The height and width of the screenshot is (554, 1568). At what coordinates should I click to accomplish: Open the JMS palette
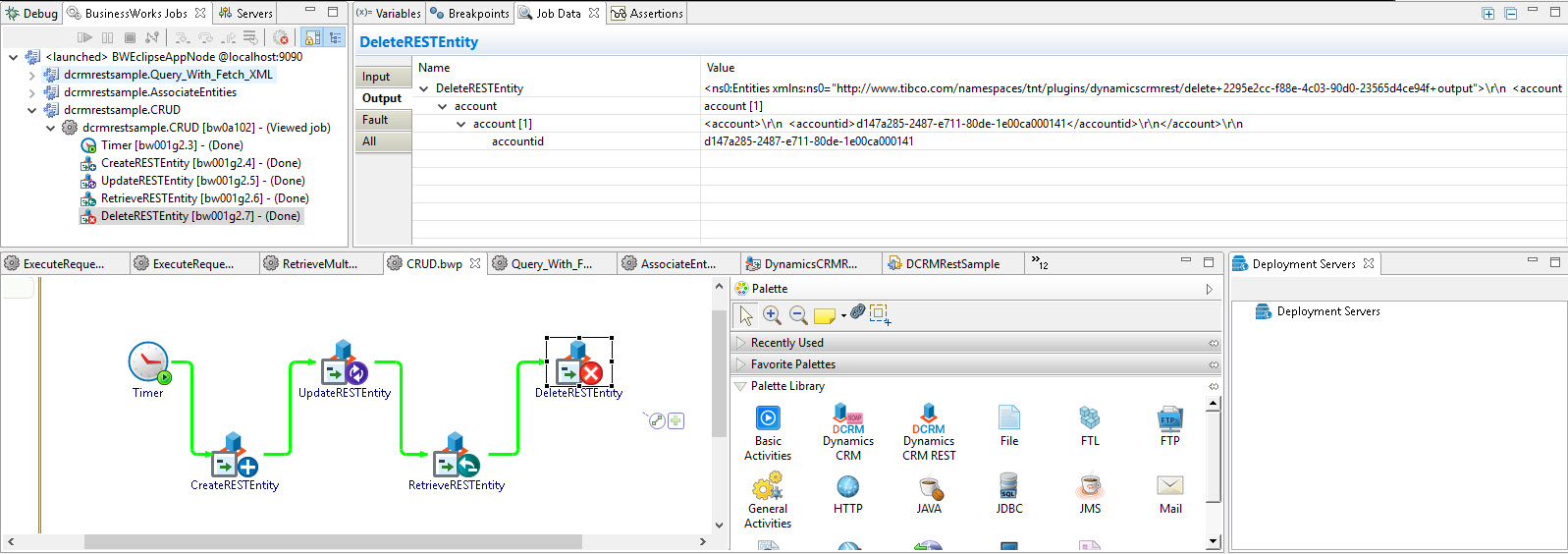click(x=1090, y=494)
